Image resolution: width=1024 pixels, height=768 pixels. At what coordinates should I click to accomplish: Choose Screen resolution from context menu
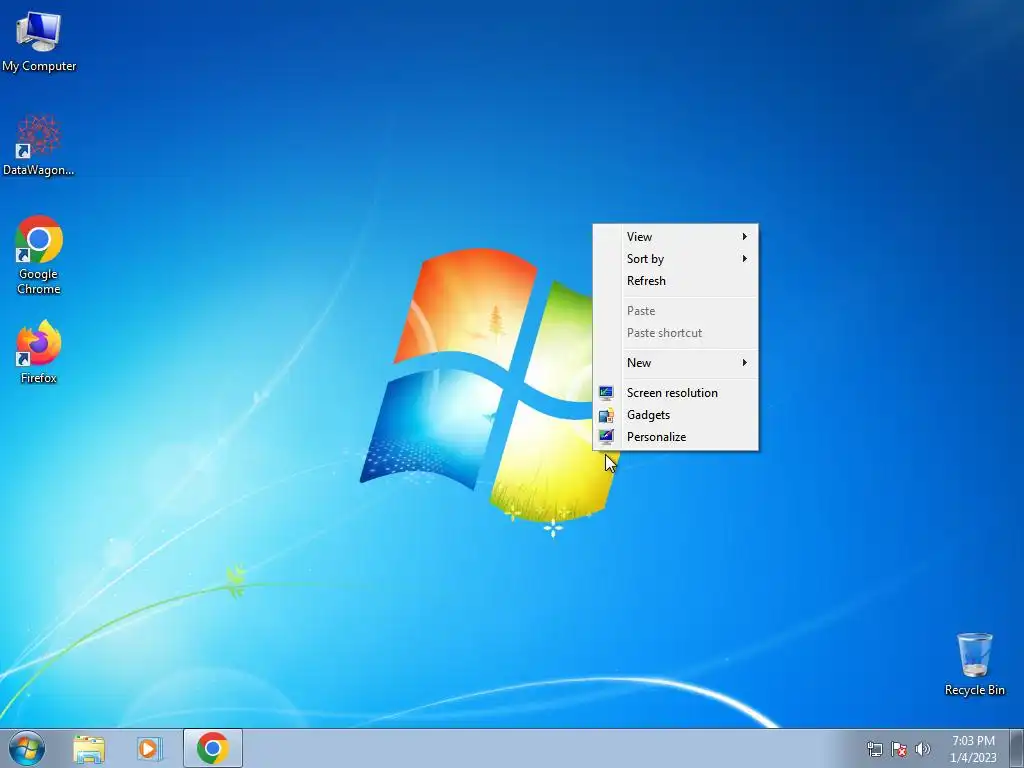676,392
